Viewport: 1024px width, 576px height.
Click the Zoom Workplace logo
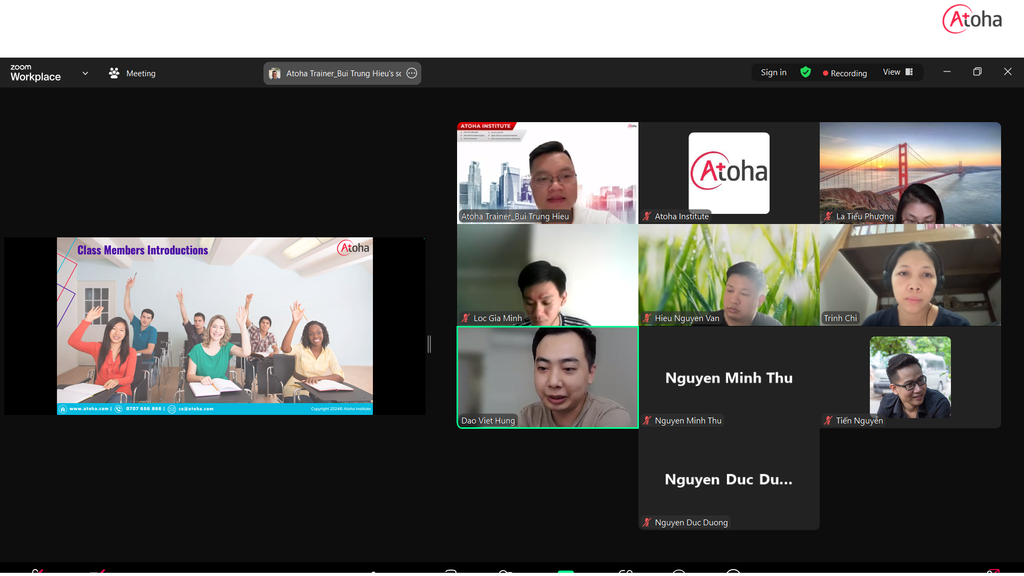(x=35, y=73)
